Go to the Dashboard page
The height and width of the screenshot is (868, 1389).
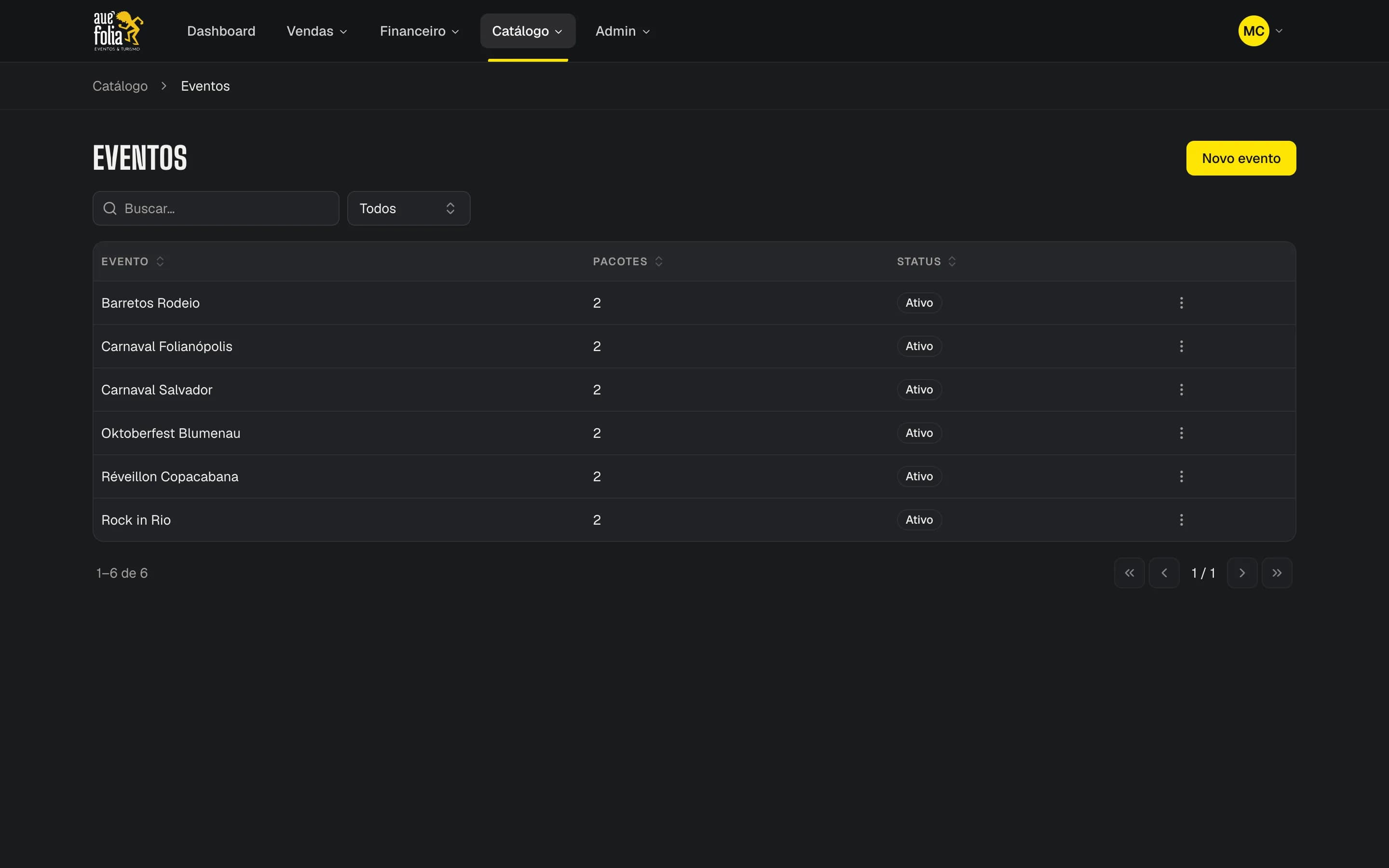pos(221,31)
